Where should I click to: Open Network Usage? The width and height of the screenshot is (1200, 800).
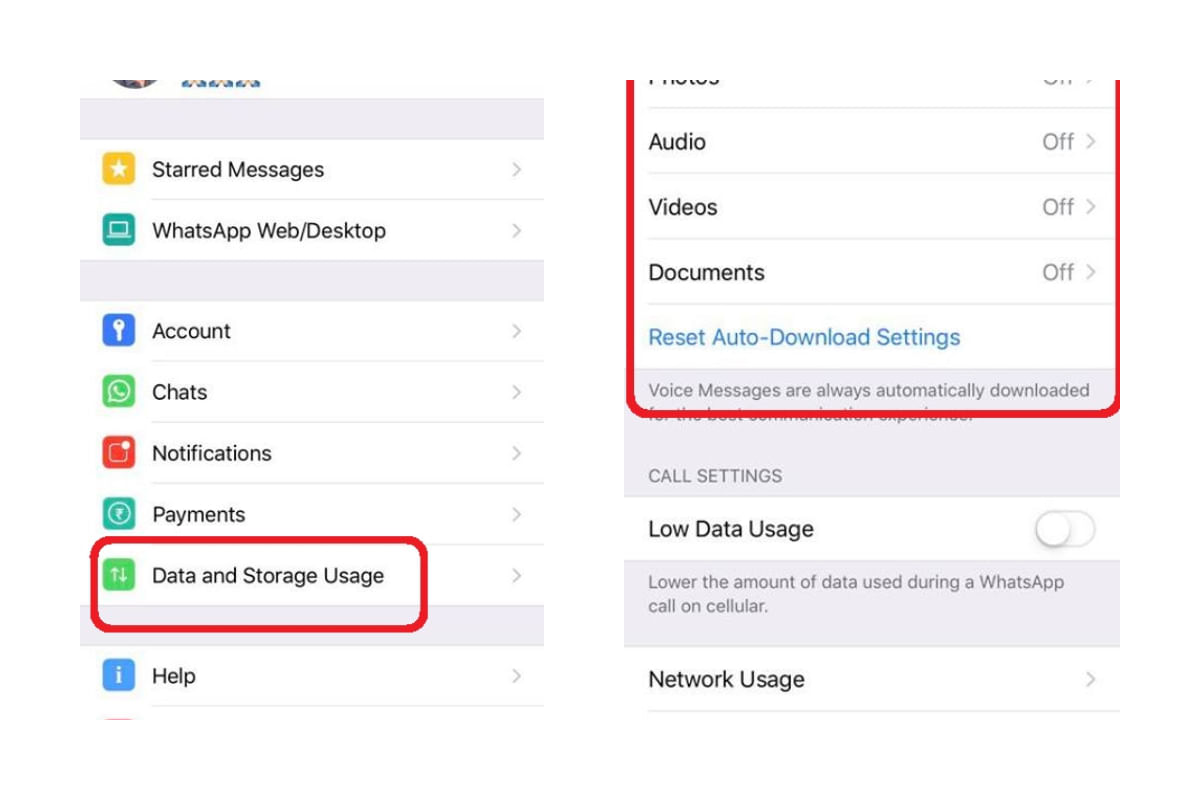point(870,679)
